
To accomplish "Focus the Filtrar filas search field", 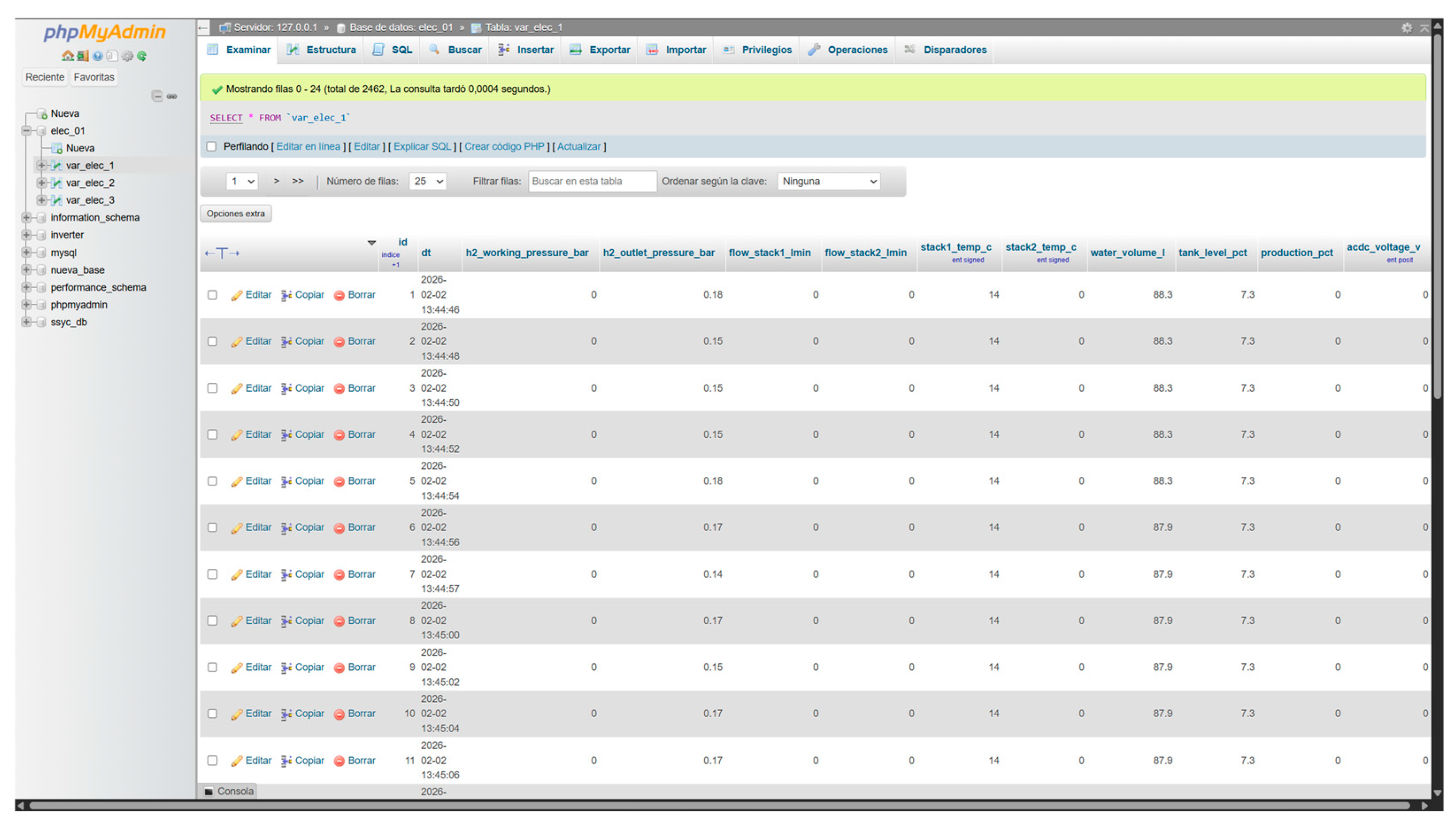I will 592,181.
